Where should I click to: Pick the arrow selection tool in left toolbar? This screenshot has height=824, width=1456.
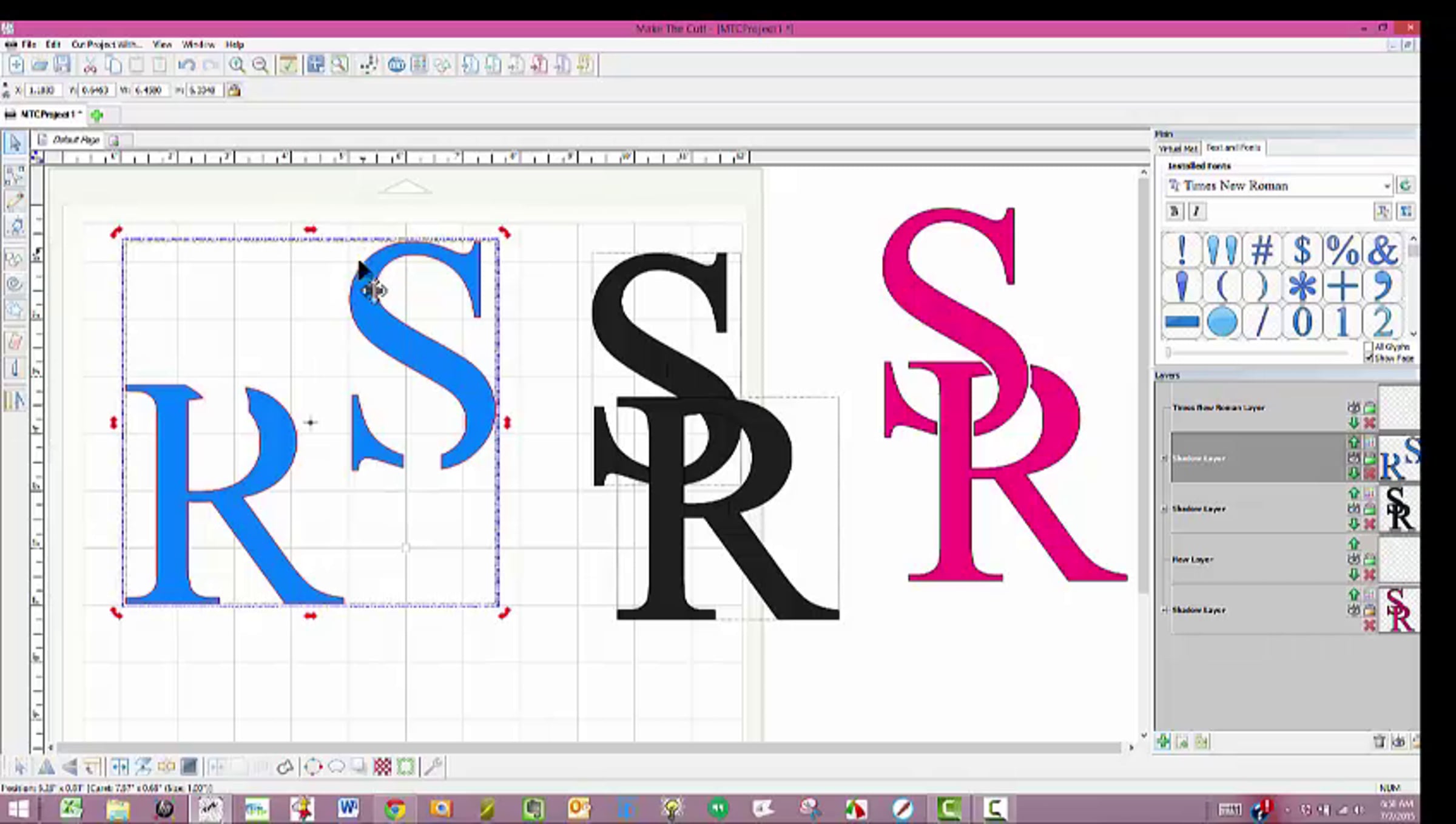(x=15, y=144)
